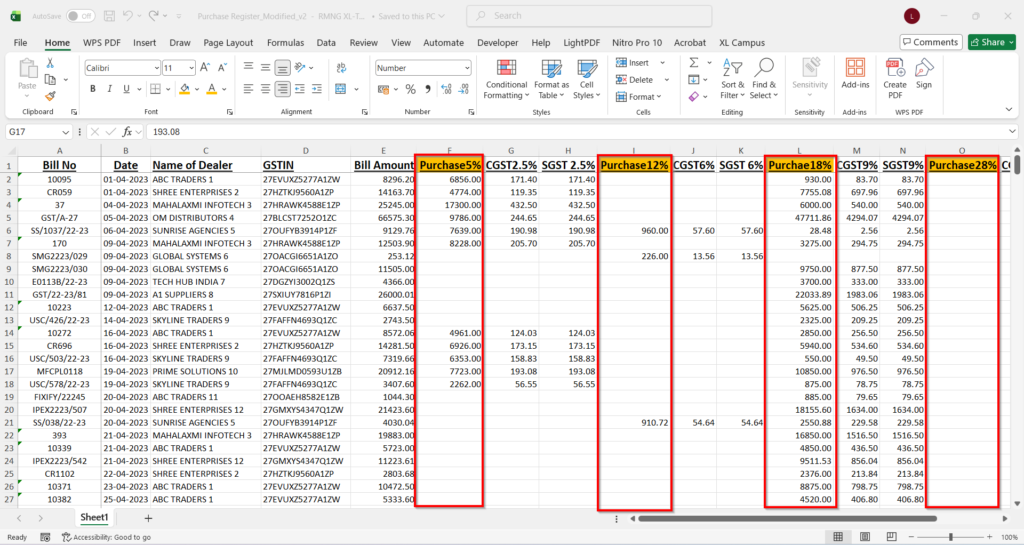This screenshot has width=1024, height=545.
Task: Click Create PDF in WPS PDF group
Action: point(895,78)
